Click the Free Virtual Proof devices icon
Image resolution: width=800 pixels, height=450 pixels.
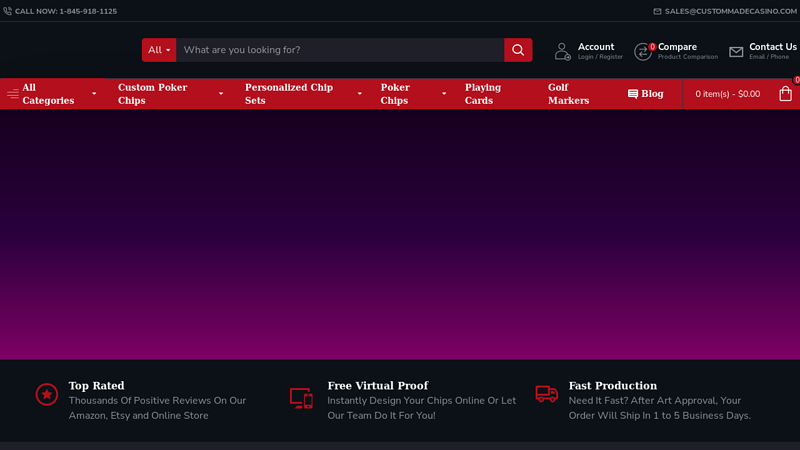301,398
